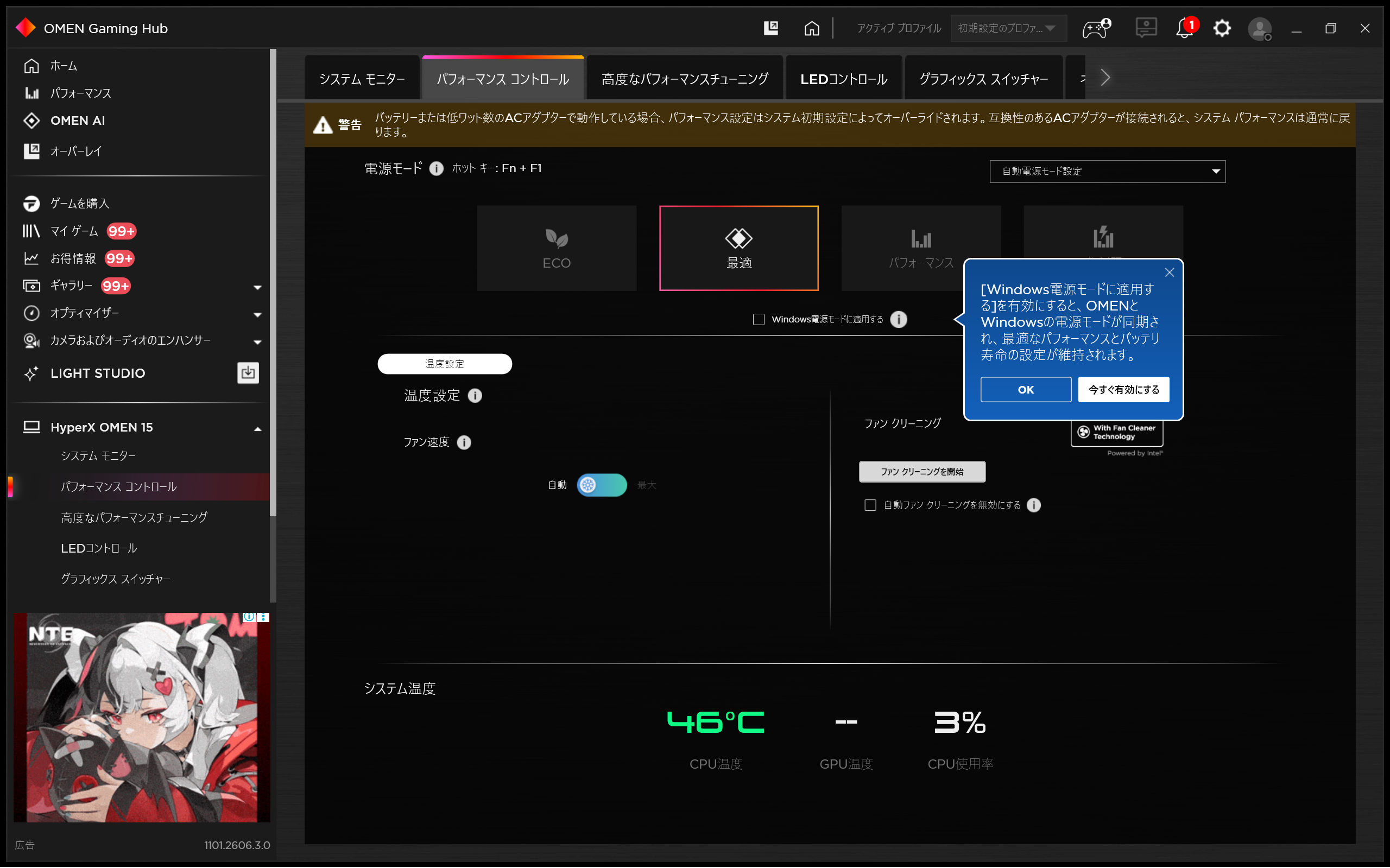Open the game controller icon in header
Image resolution: width=1390 pixels, height=868 pixels.
click(1096, 28)
